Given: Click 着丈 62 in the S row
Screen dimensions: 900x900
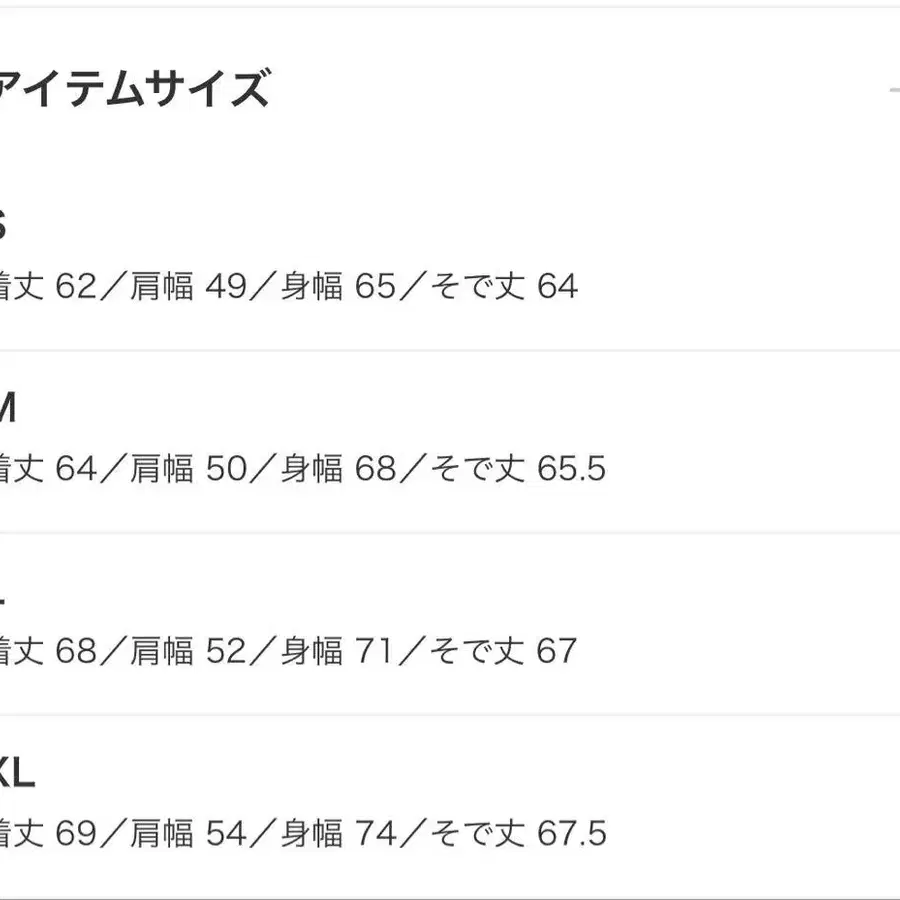Looking at the screenshot, I should 47,287.
